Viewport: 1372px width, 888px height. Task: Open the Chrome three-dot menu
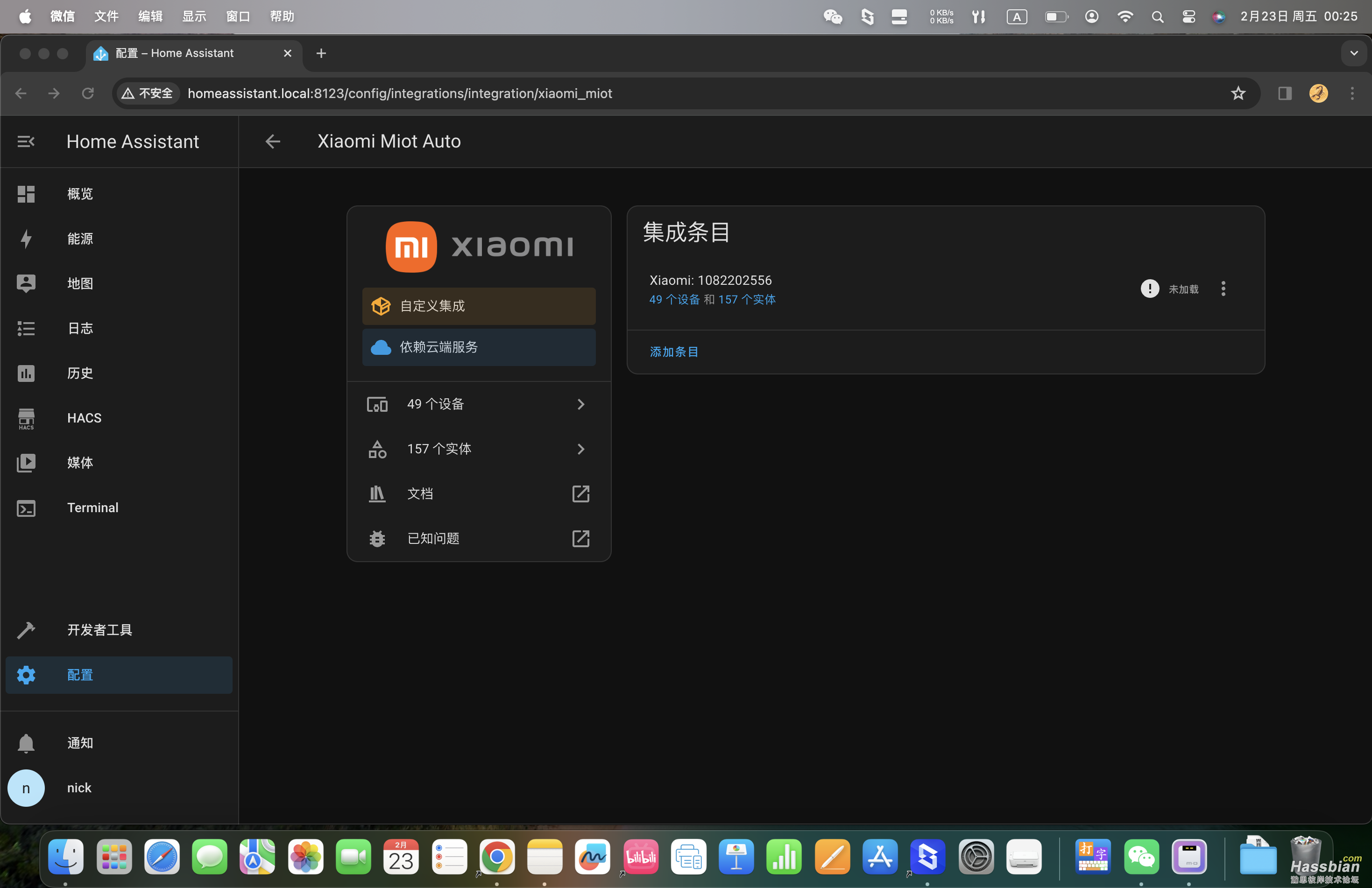point(1352,93)
